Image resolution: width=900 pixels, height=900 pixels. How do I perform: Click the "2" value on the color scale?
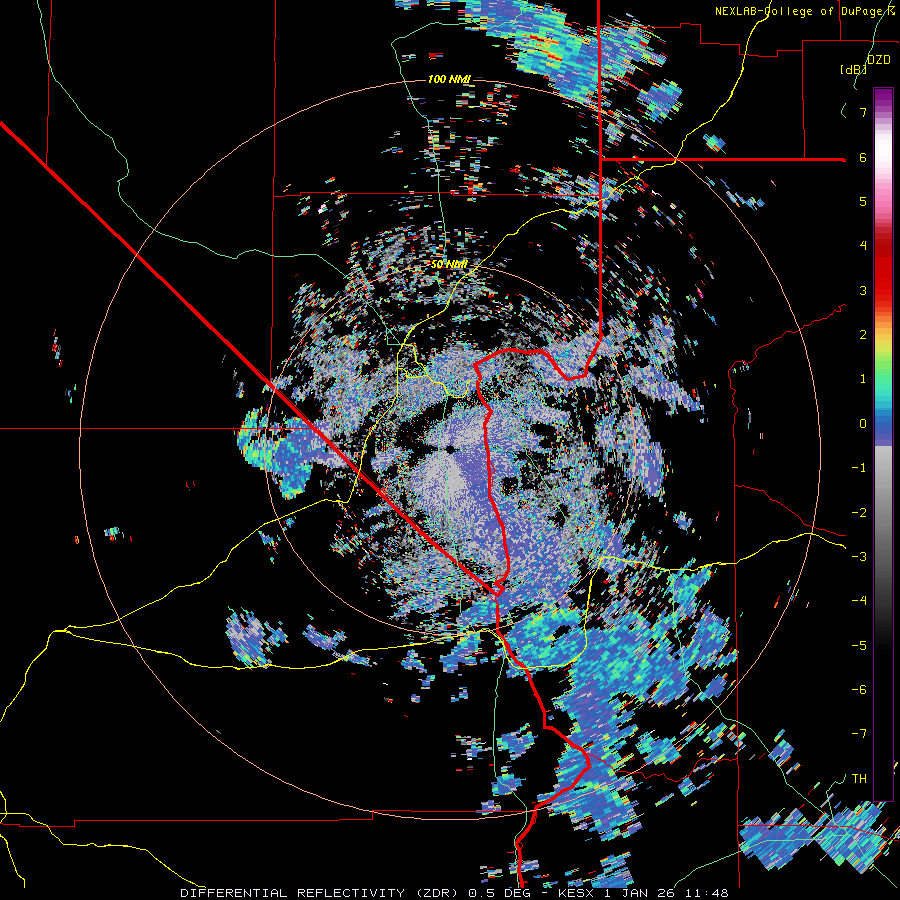click(863, 335)
